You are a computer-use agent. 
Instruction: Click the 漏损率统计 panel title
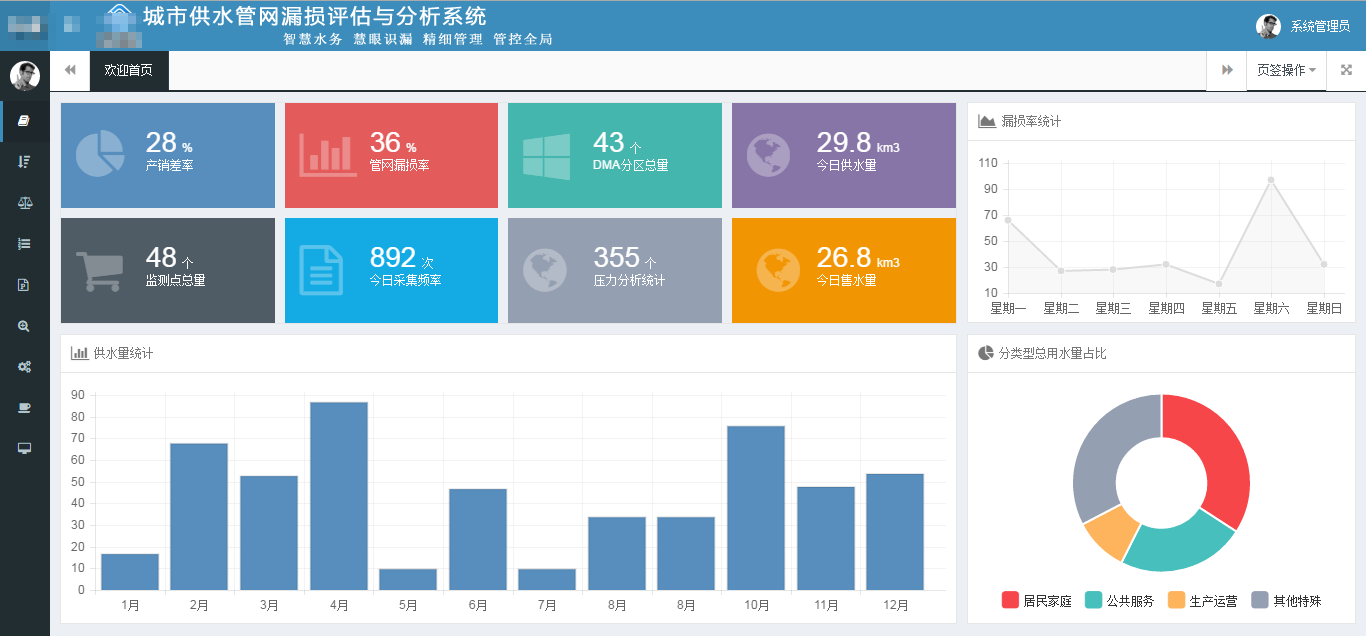[1031, 121]
